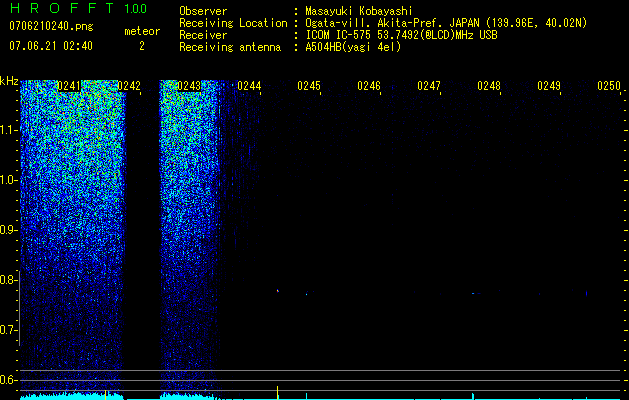Viewport: 629px width, 400px height.
Task: Click the 0.8 kHz axis label
Action: coord(8,280)
